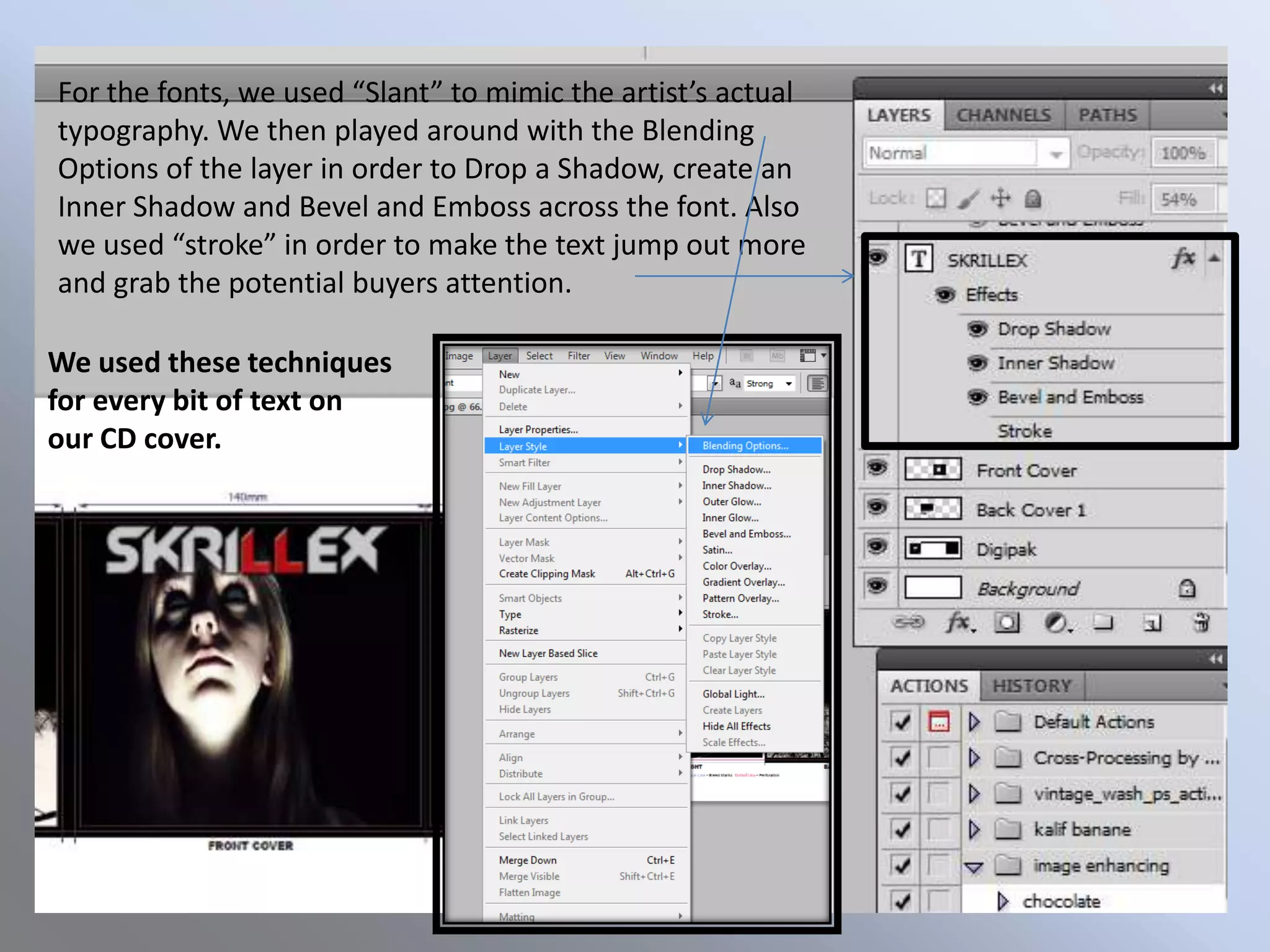Click the delete layer trash icon
The height and width of the screenshot is (952, 1270).
coord(1201,622)
